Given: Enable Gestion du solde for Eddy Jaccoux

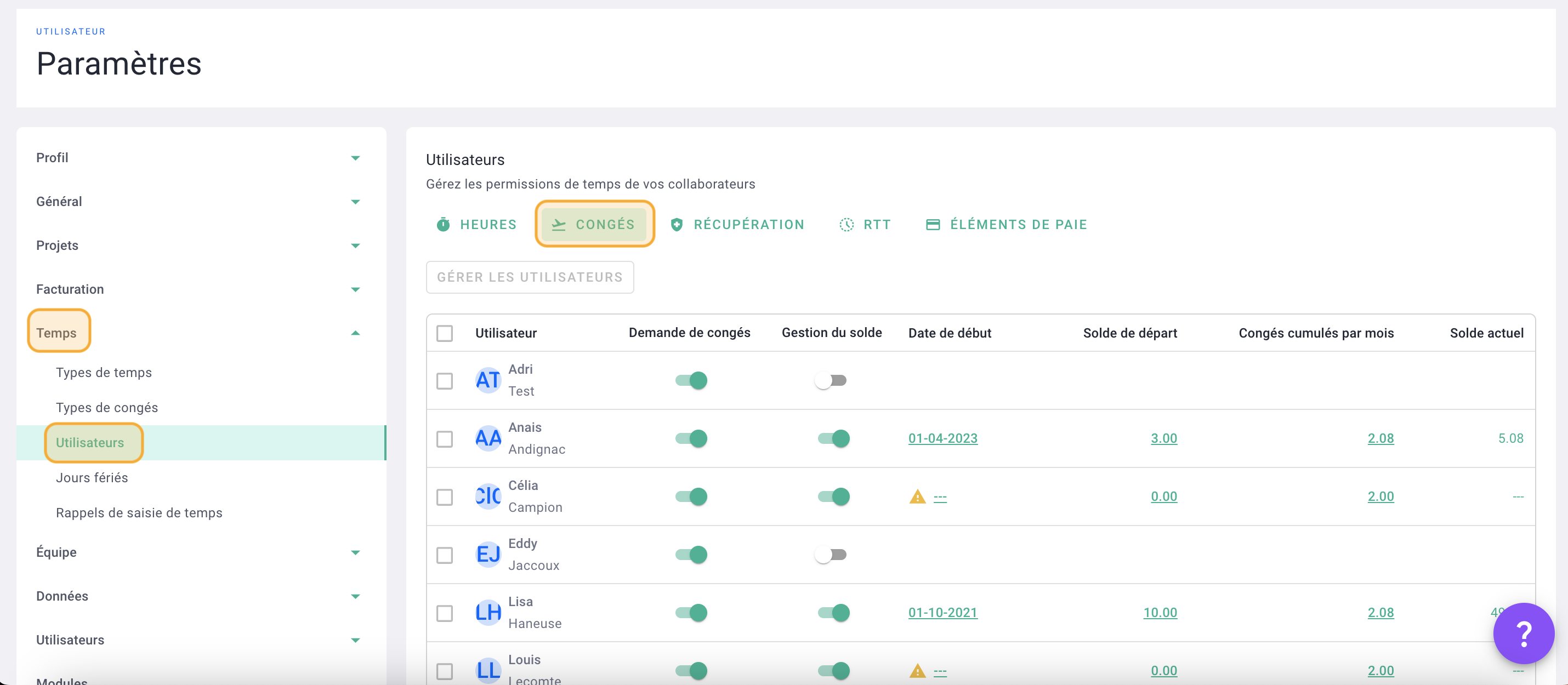Looking at the screenshot, I should [x=831, y=555].
